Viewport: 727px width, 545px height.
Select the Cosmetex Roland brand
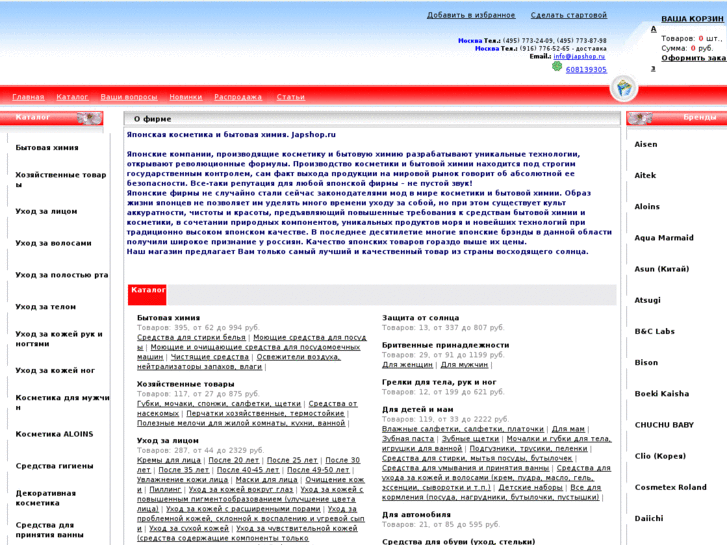click(670, 487)
